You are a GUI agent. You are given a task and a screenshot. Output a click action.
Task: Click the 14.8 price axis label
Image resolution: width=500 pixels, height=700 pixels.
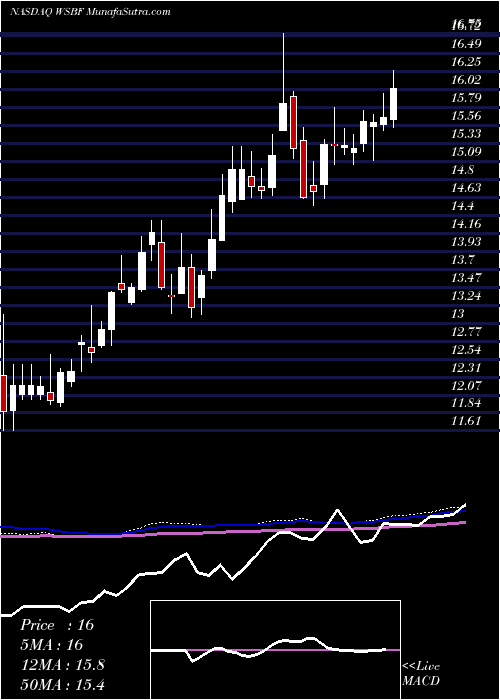click(463, 170)
